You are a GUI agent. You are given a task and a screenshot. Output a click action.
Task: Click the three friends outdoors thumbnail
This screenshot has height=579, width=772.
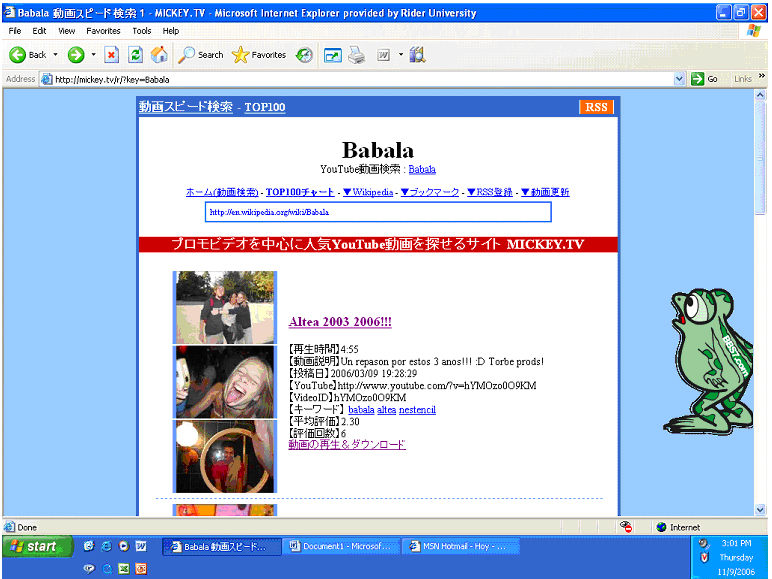225,307
